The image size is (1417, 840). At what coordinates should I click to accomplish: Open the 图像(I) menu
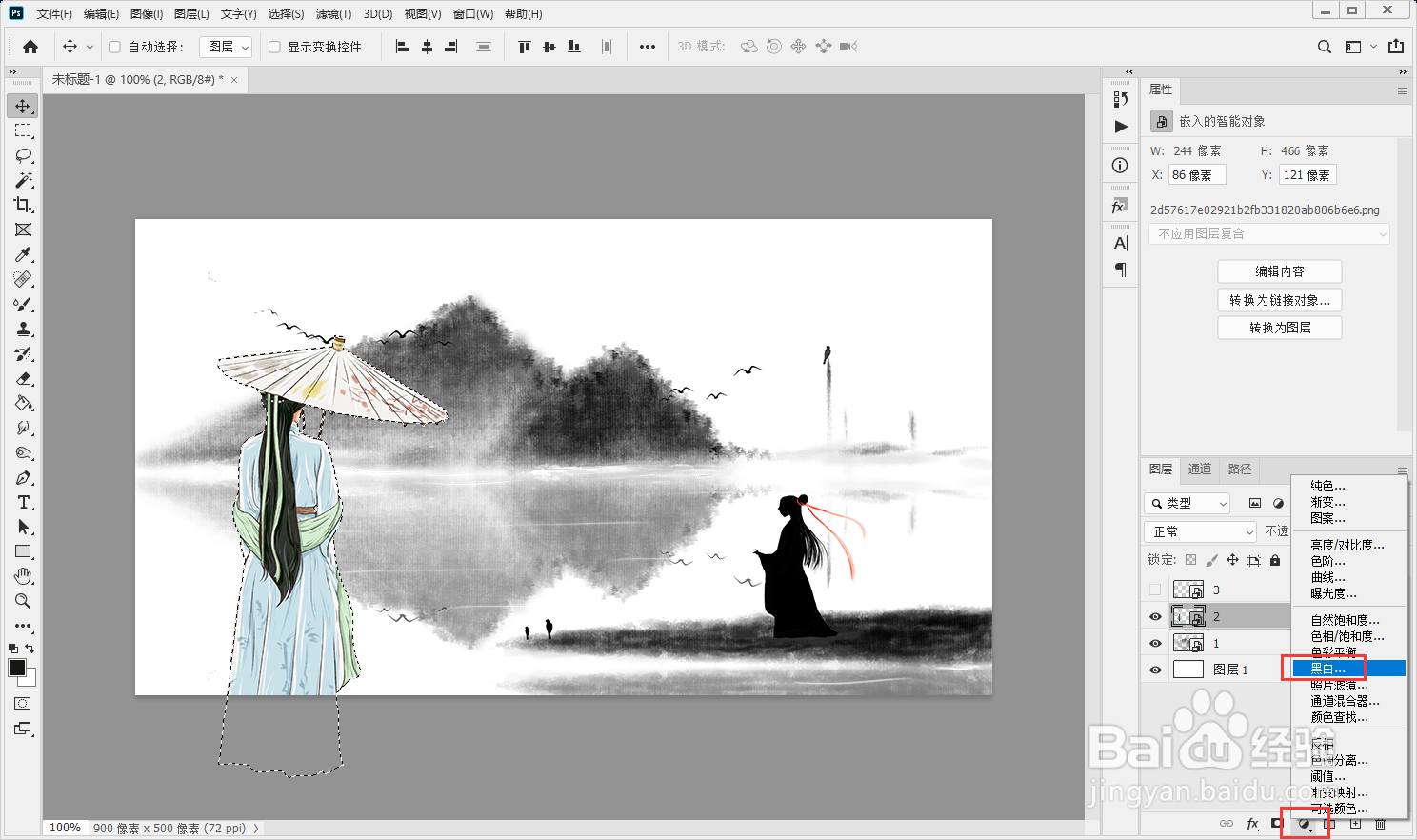[147, 13]
